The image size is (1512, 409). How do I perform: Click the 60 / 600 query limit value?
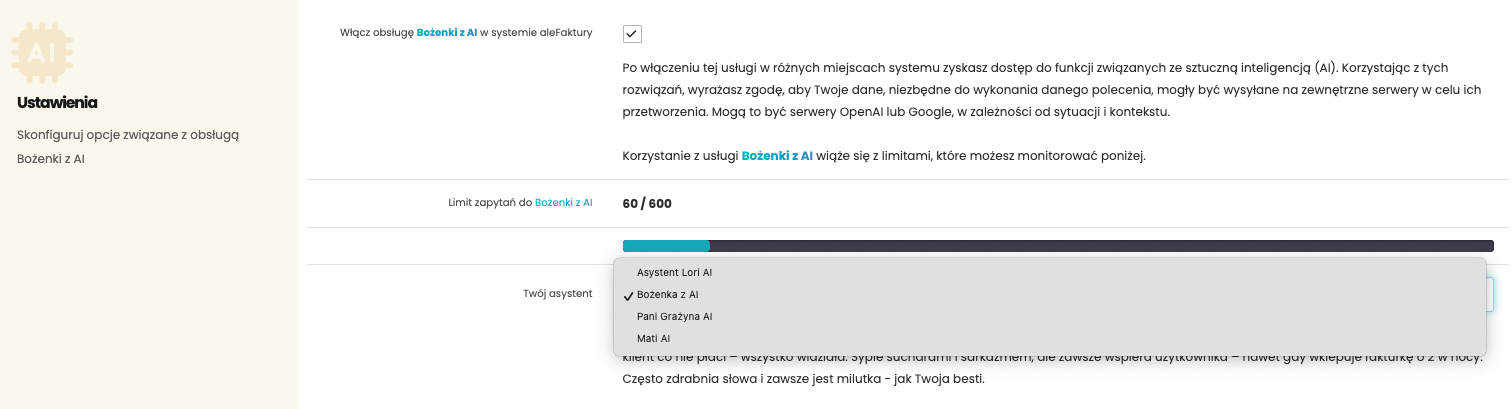click(647, 204)
